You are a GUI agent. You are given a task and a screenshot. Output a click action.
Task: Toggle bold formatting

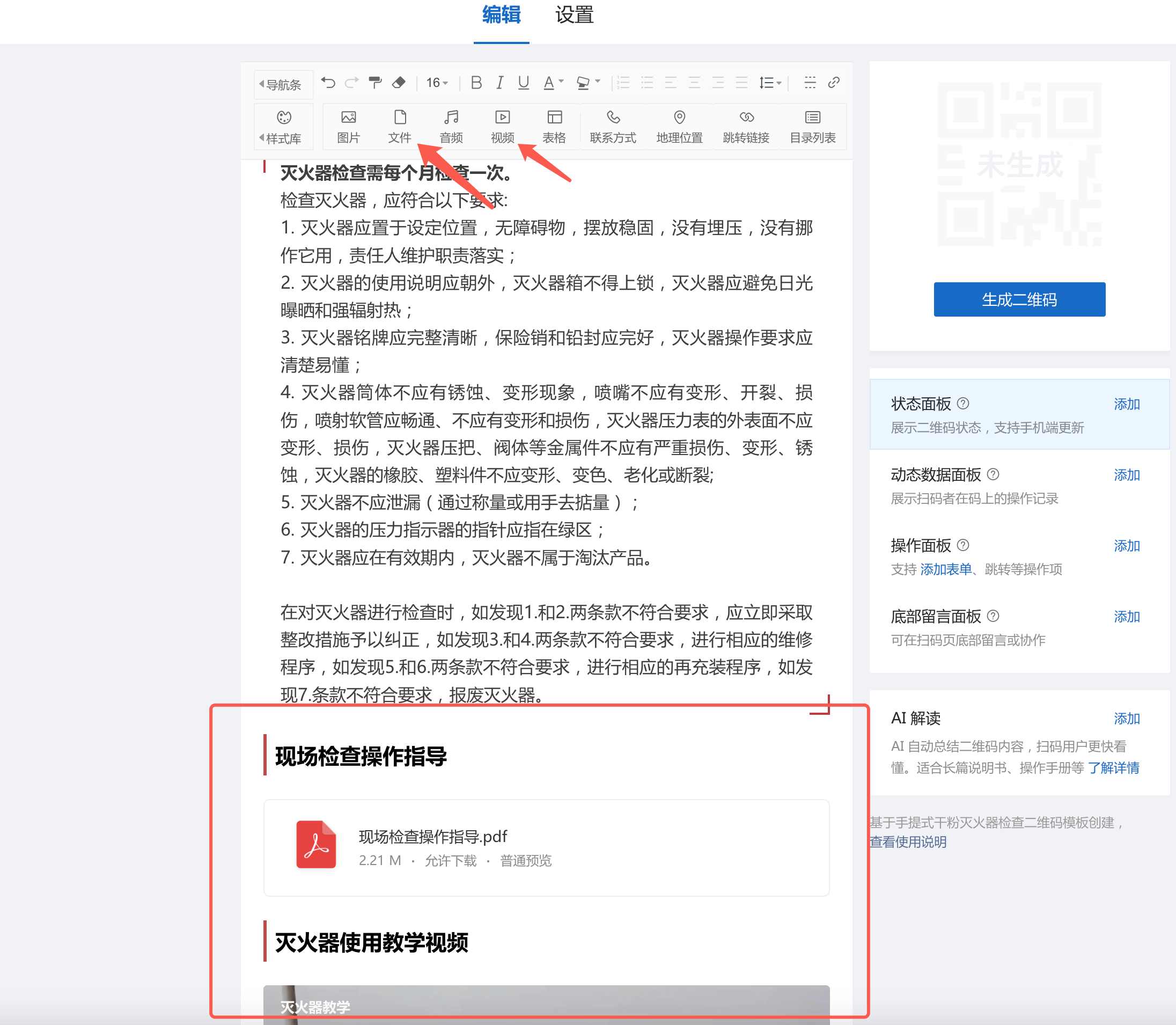click(x=476, y=83)
